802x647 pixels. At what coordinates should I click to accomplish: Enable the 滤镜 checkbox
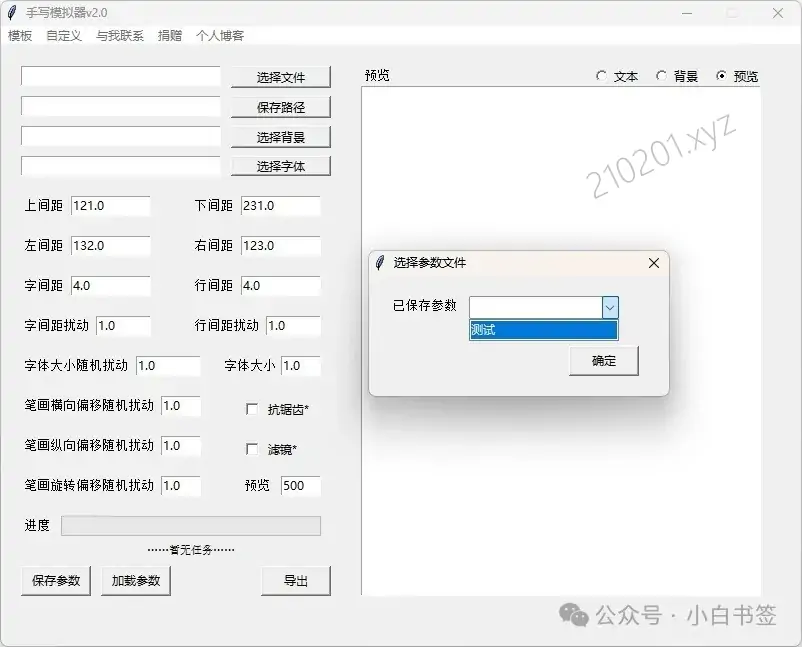[252, 449]
